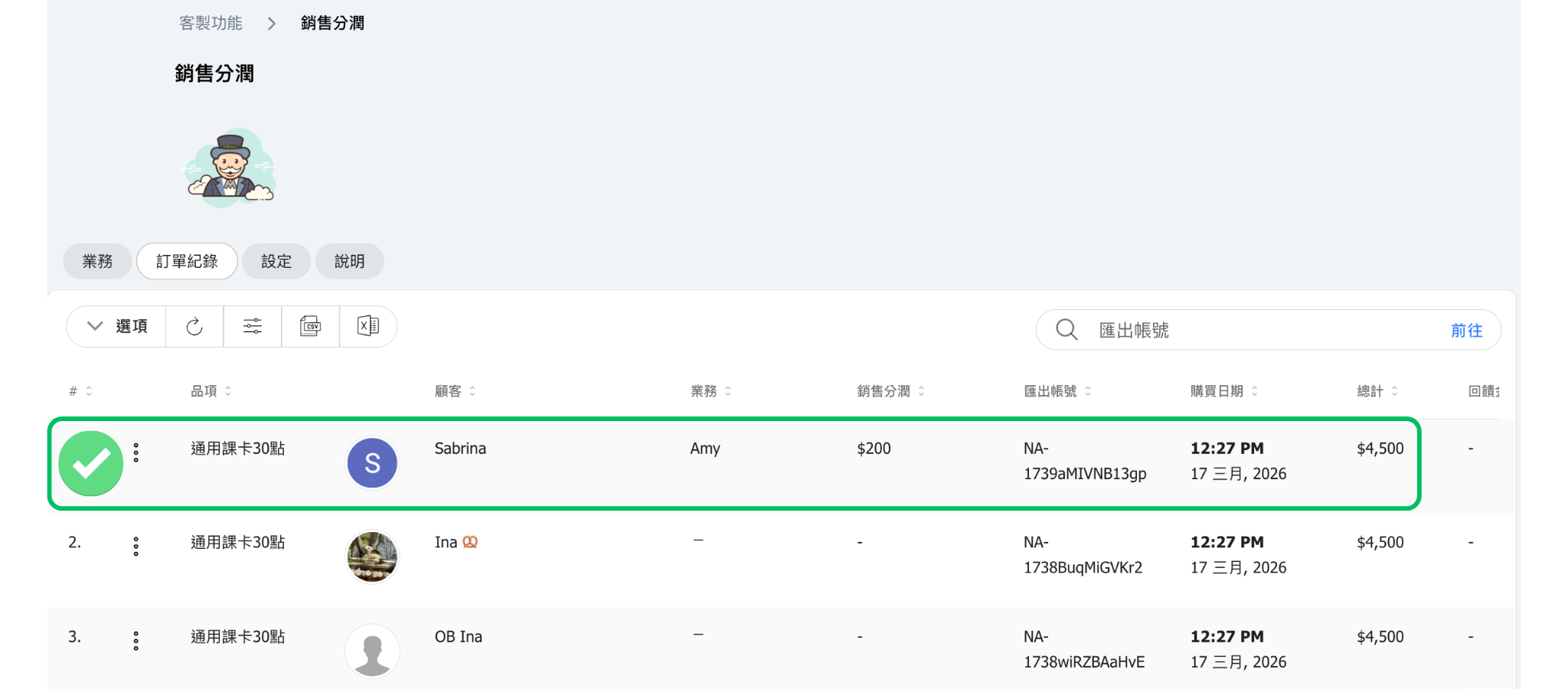Click the refresh icon in toolbar
The height and width of the screenshot is (689, 1568).
pos(194,327)
